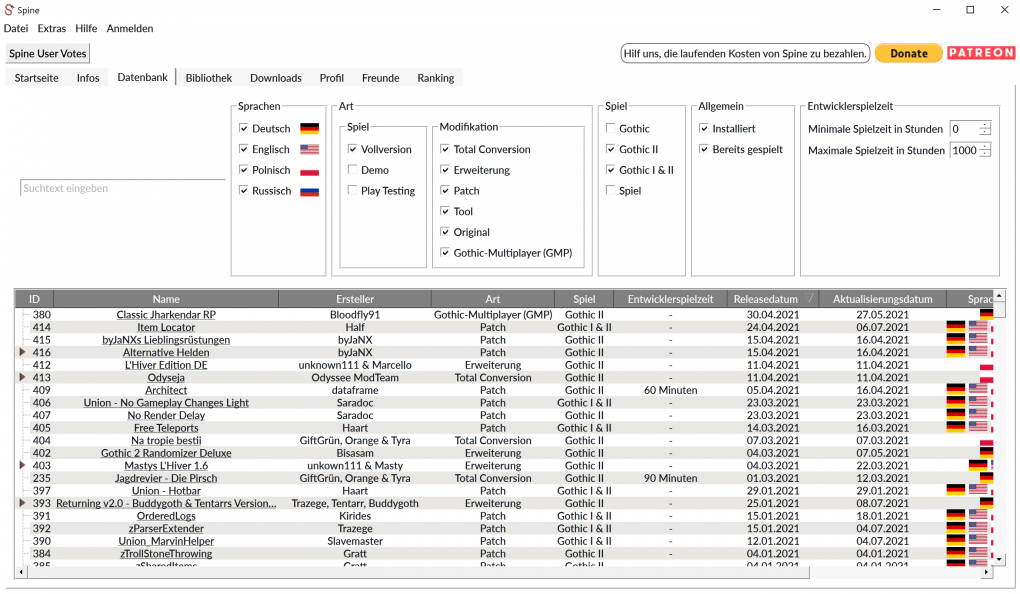Viewport: 1020px width, 594px height.
Task: Click German flag in Item Locator row
Action: (956, 327)
